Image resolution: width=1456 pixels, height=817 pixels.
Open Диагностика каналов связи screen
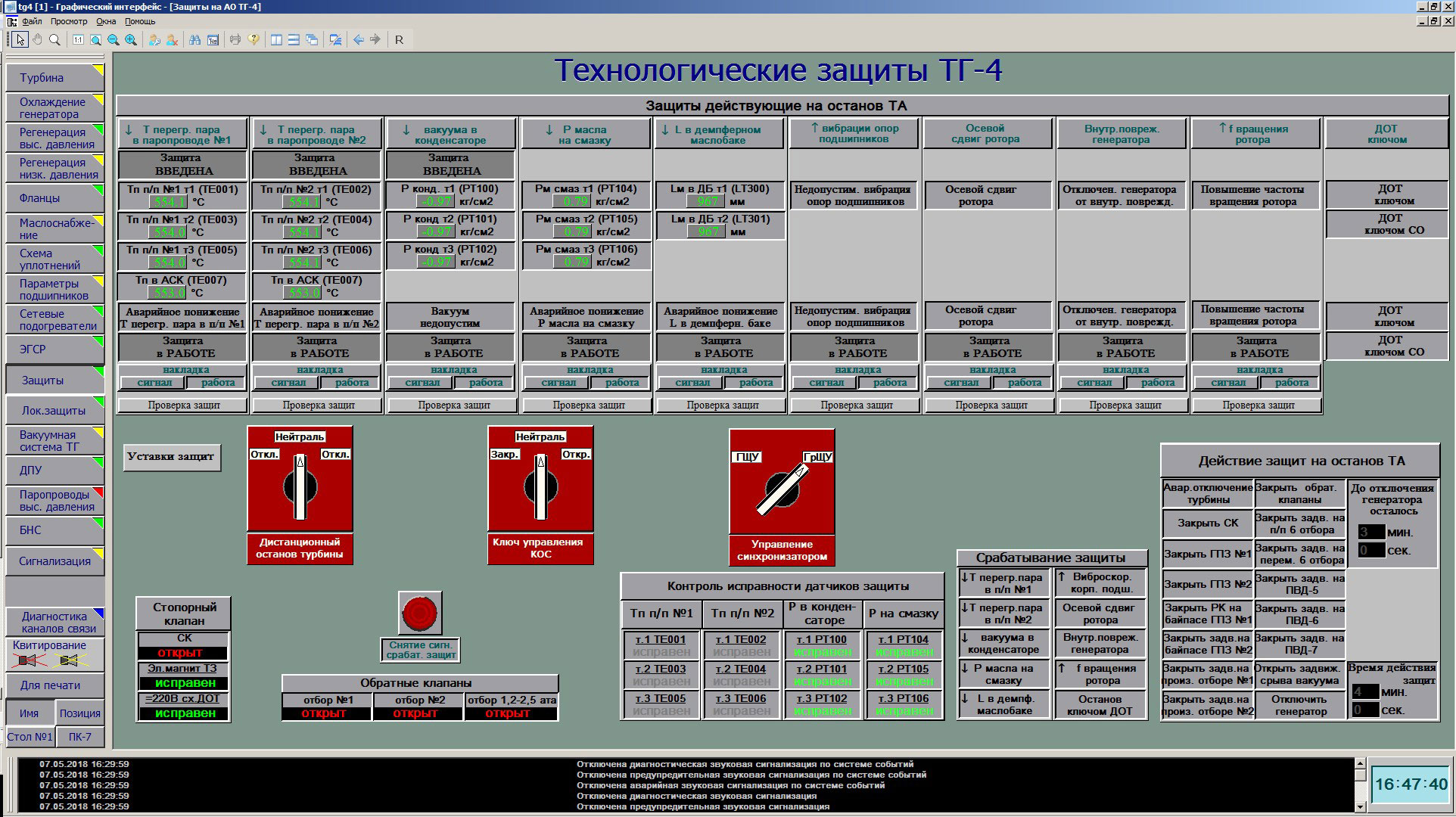54,622
